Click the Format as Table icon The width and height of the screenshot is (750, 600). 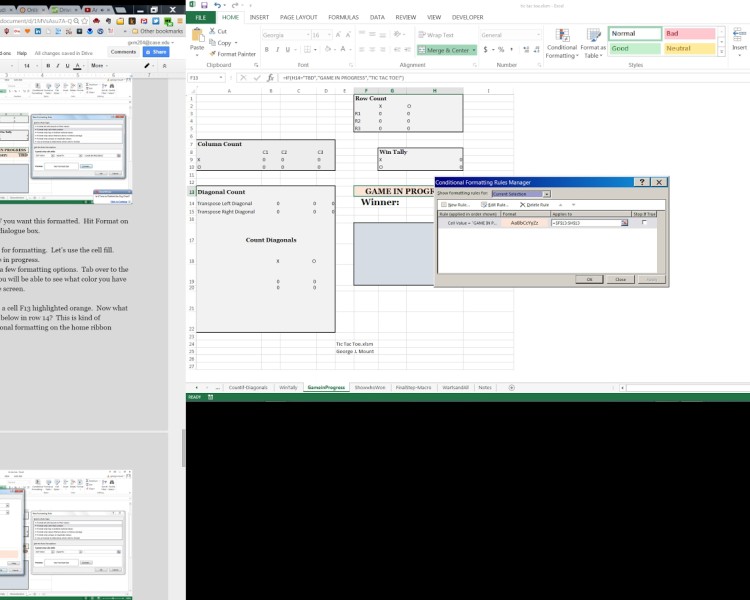coord(592,42)
